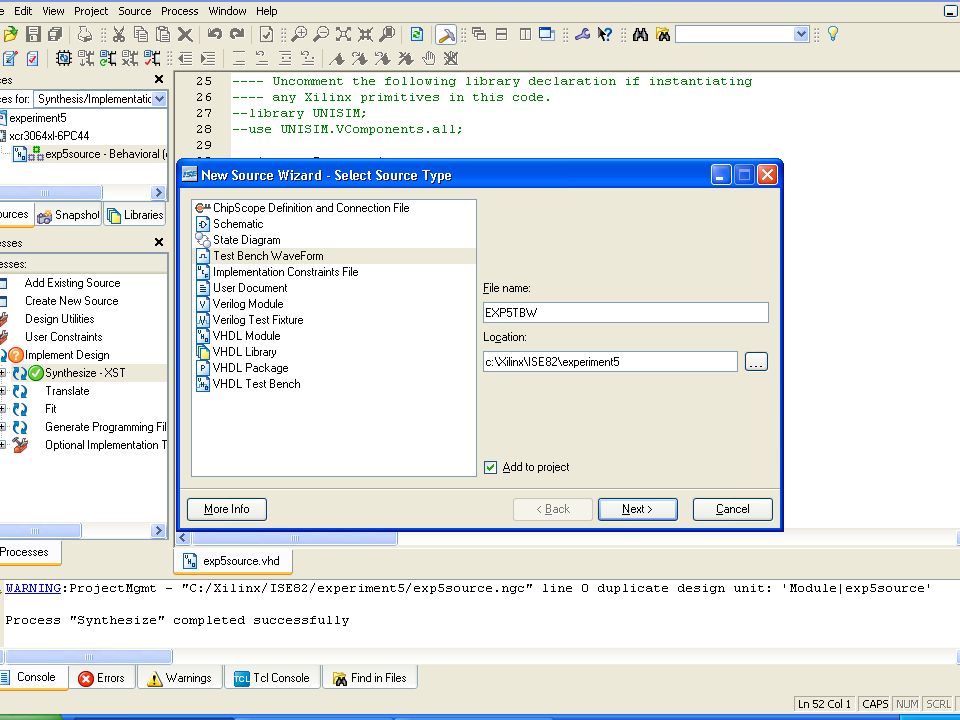The height and width of the screenshot is (720, 960).
Task: Switch to the Libraries tab
Action: coord(135,215)
